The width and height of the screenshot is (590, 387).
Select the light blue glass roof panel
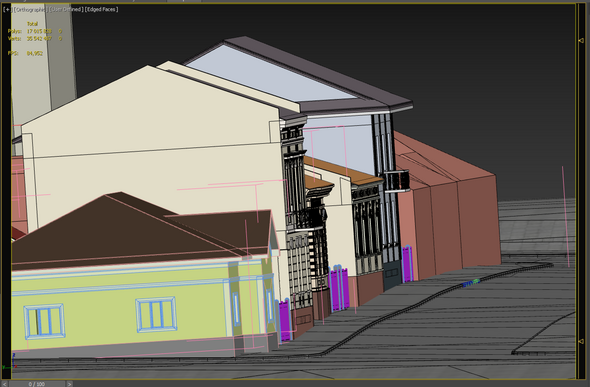271,73
